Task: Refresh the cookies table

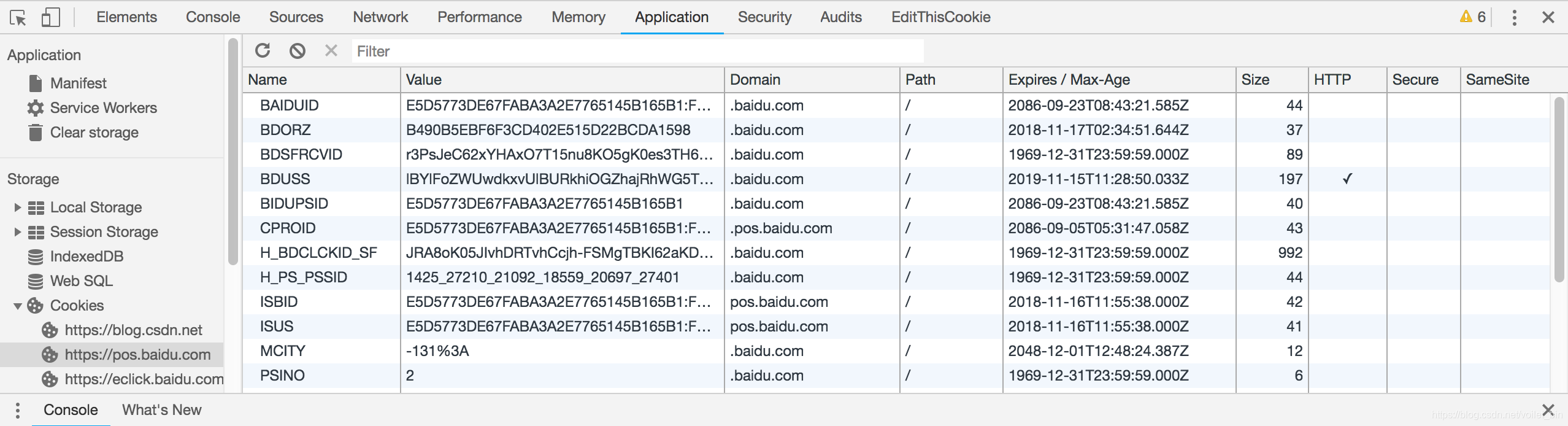Action: [263, 51]
